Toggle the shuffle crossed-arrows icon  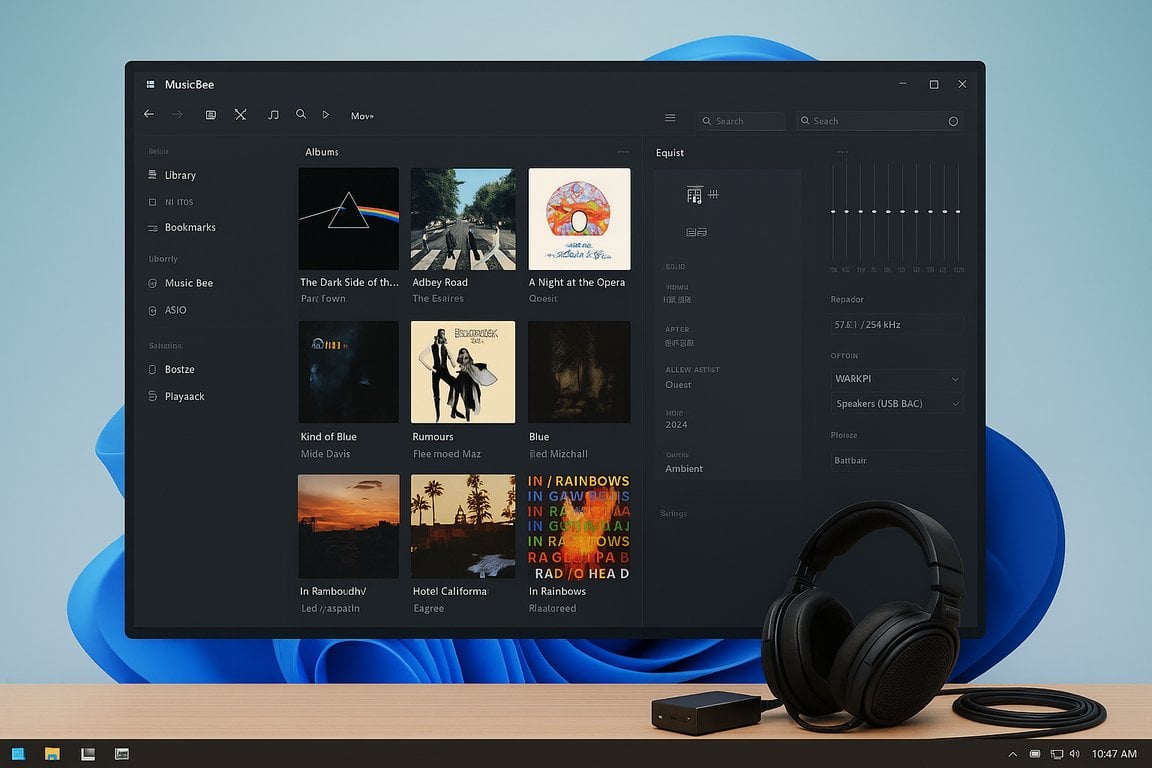(x=241, y=115)
